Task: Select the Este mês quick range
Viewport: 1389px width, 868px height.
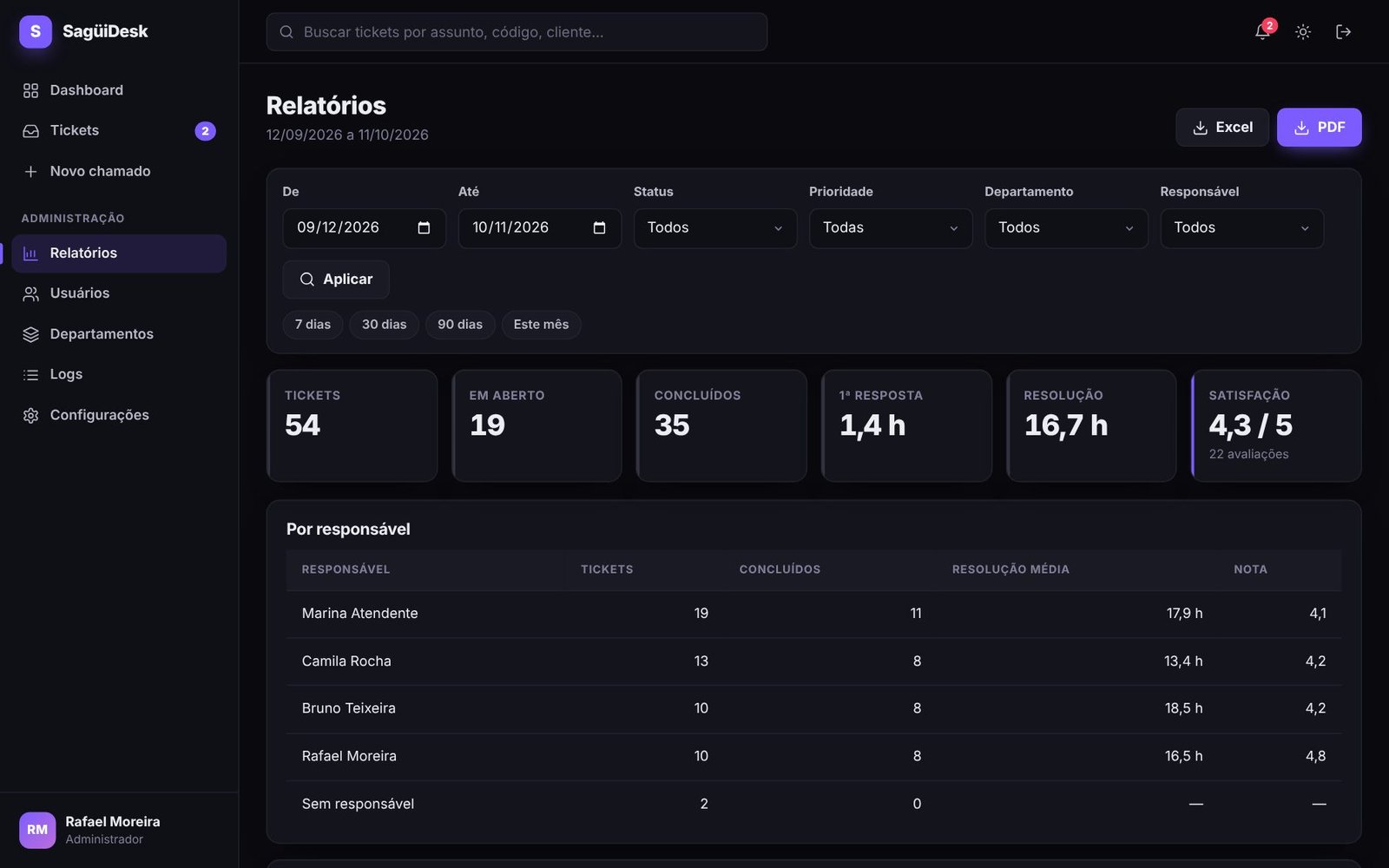Action: tap(541, 325)
